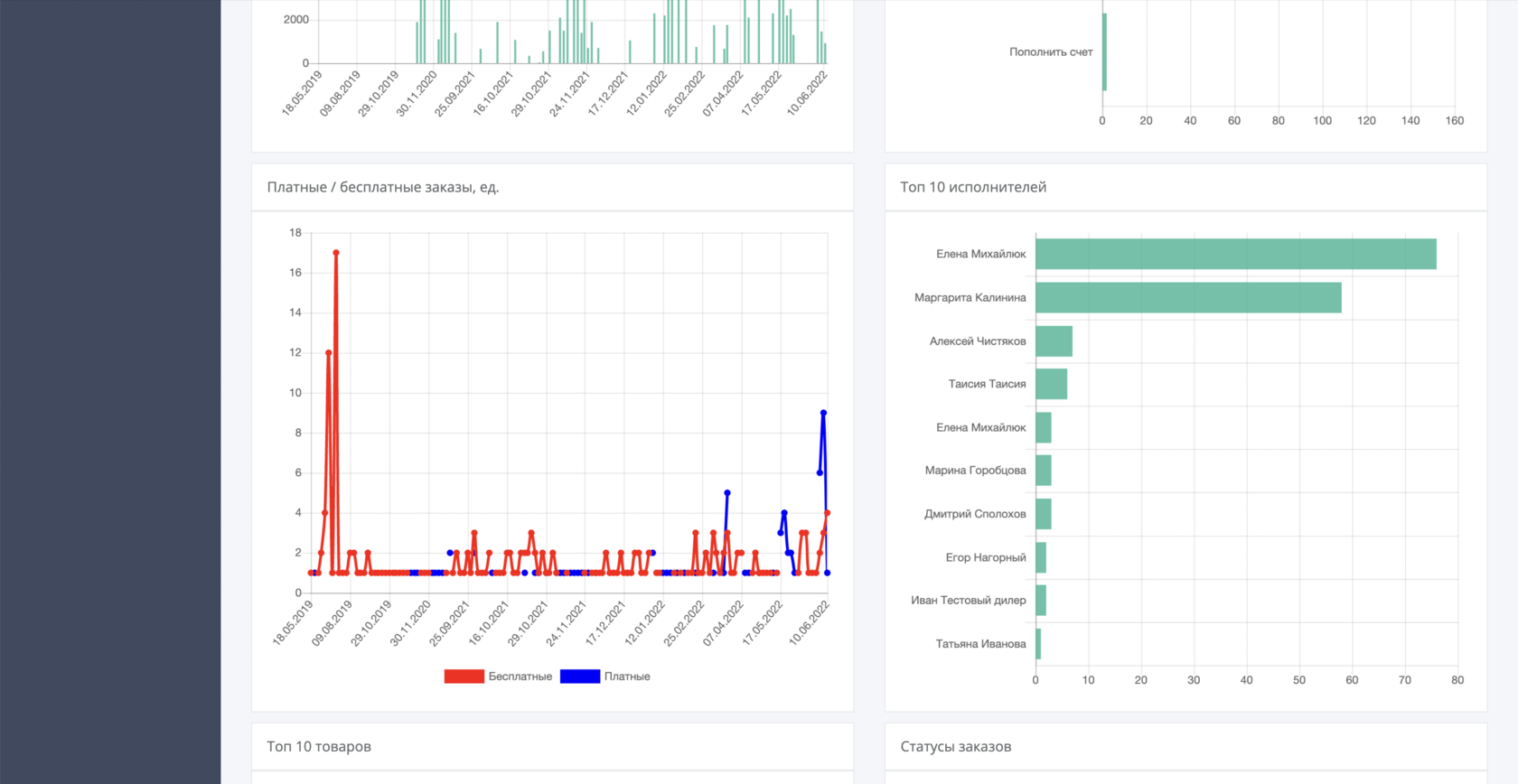Click date label 10.06.2022 in paid/free chart

808,624
